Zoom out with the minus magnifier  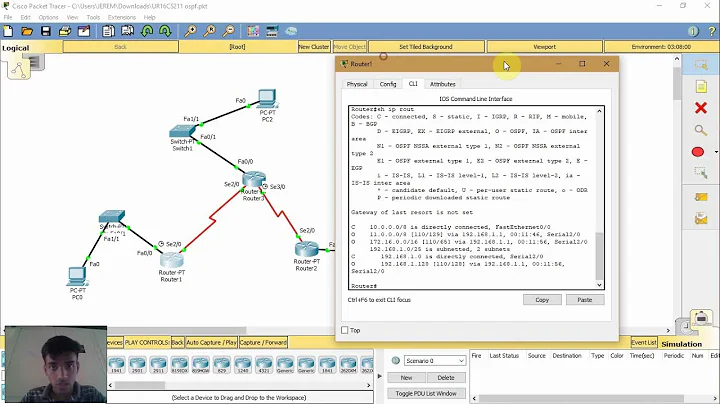click(x=228, y=31)
